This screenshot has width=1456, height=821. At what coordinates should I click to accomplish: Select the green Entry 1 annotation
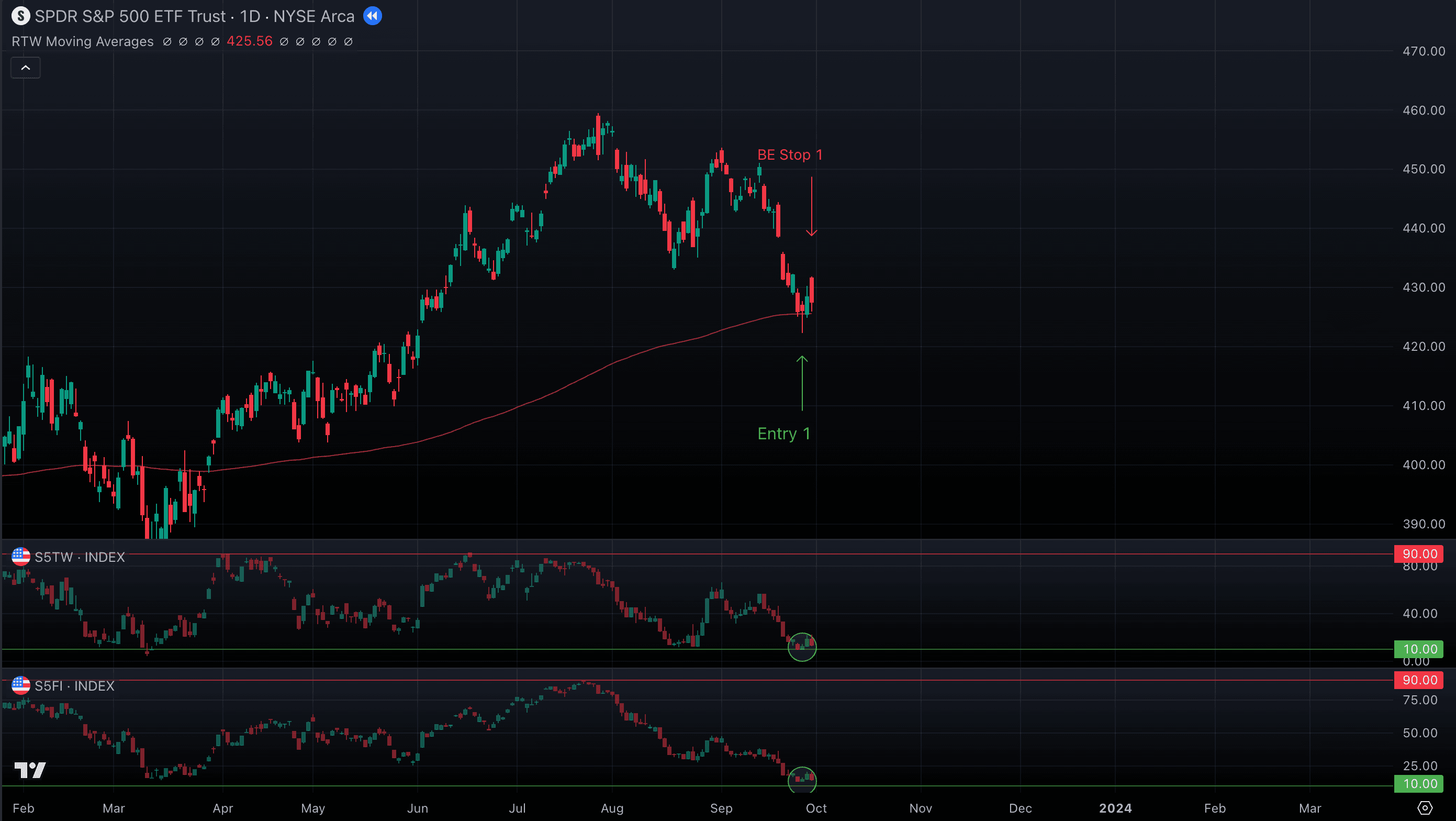click(784, 433)
